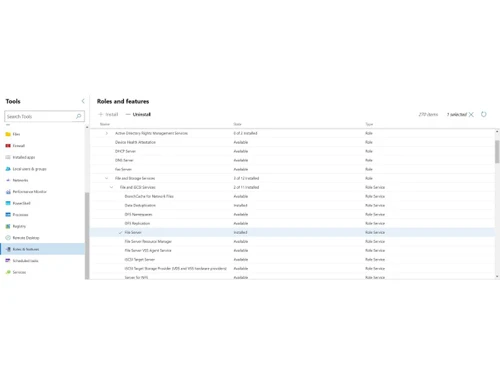
Task: Click the list scrollbar up arrow
Action: click(497, 132)
